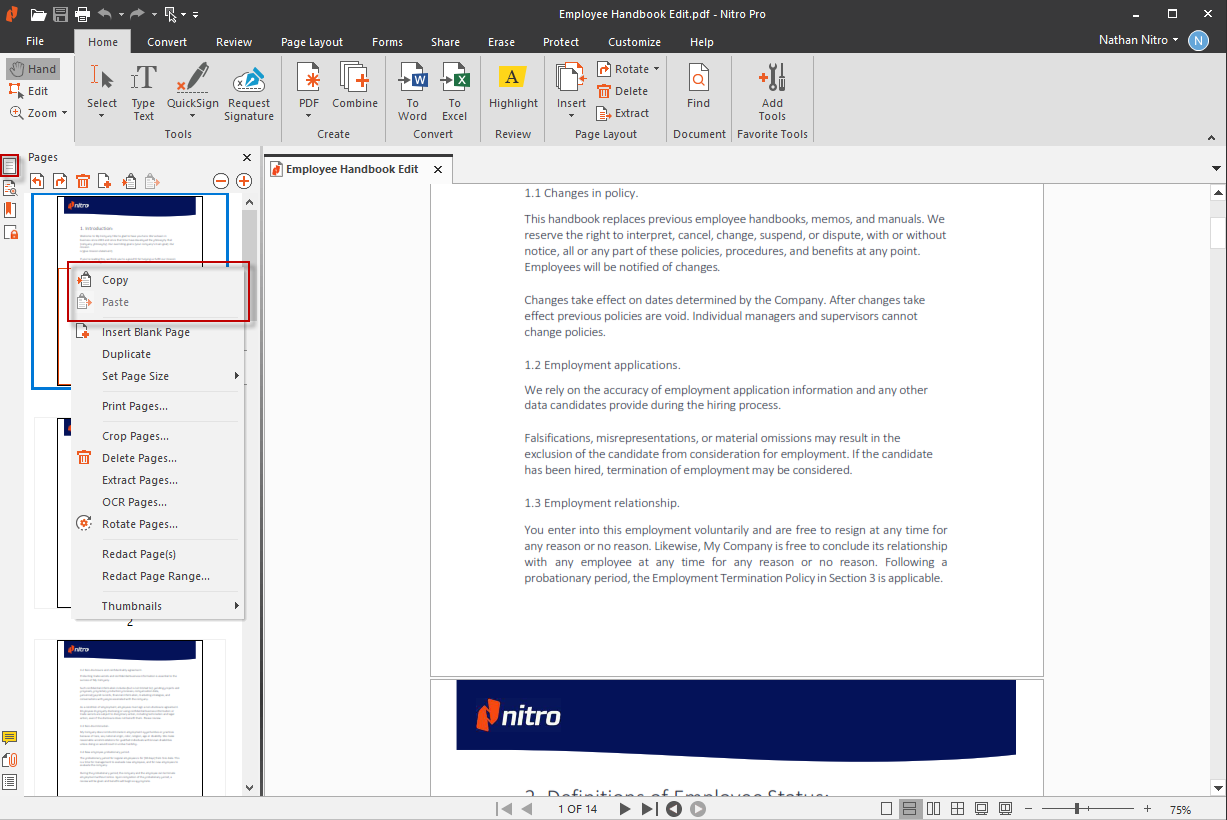
Task: Convert the document to Excel
Action: click(x=455, y=90)
